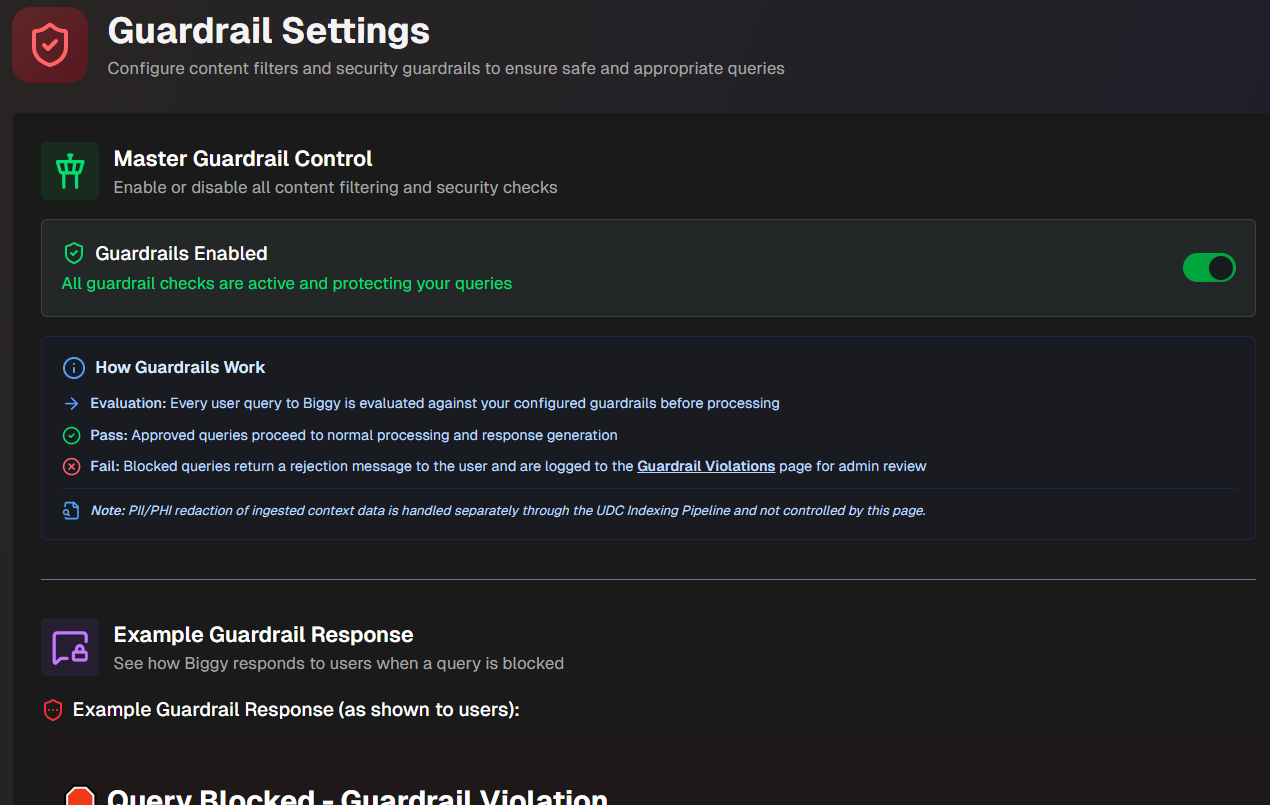Screen dimensions: 1270x805
Task: Click the document icon next to the PII/PHI Note
Action: tap(70, 510)
